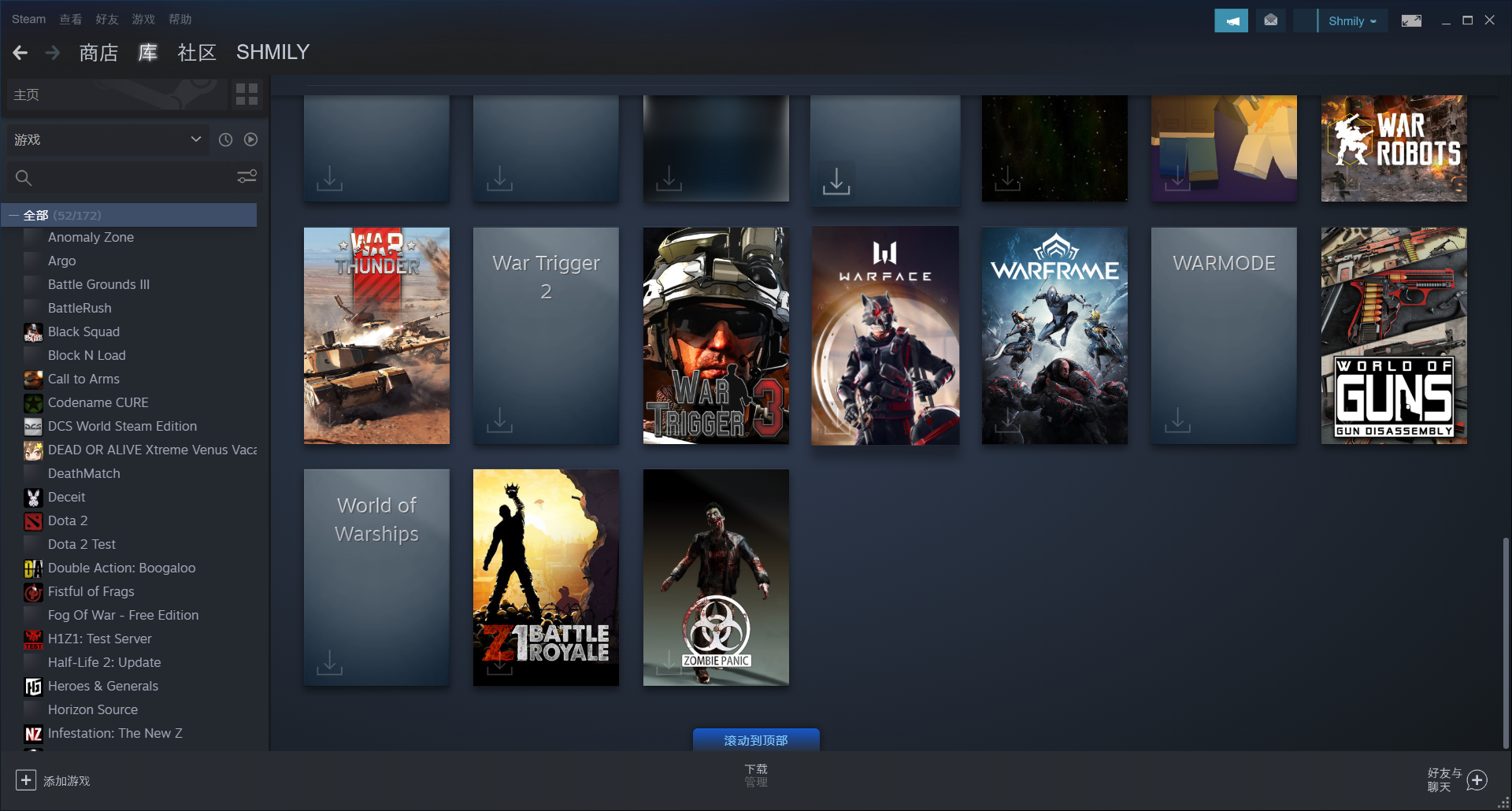The height and width of the screenshot is (811, 1512).
Task: Click the H1Z1: Test Server icon
Action: [x=33, y=639]
